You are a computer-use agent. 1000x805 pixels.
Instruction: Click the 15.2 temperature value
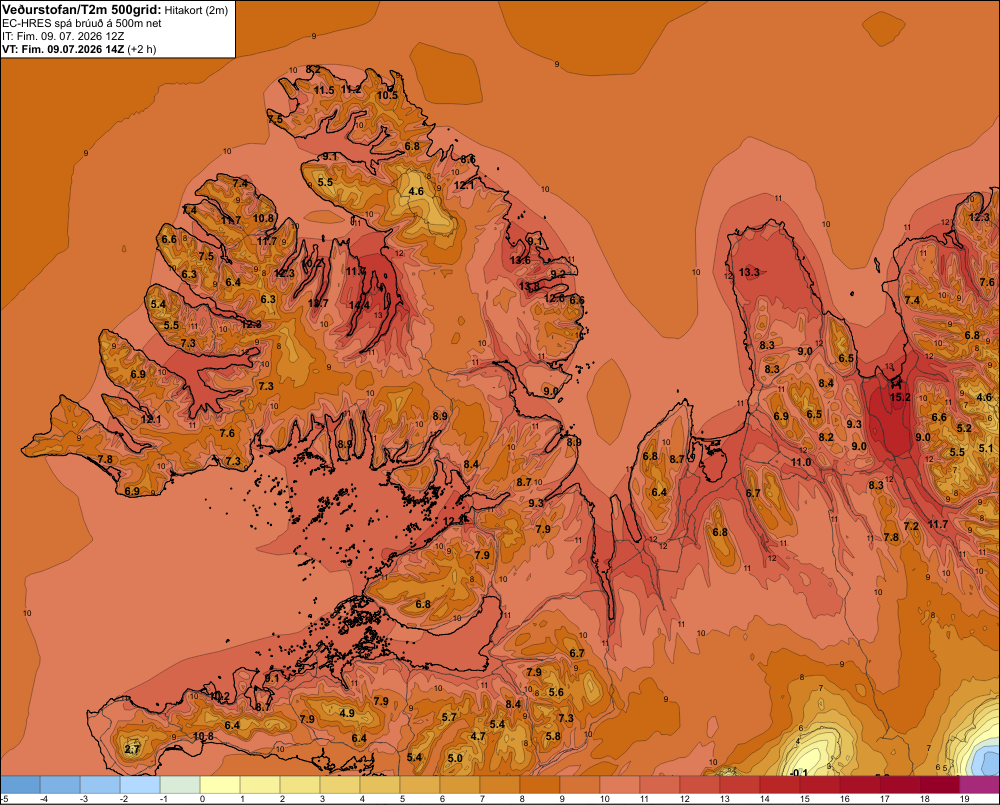coord(900,397)
